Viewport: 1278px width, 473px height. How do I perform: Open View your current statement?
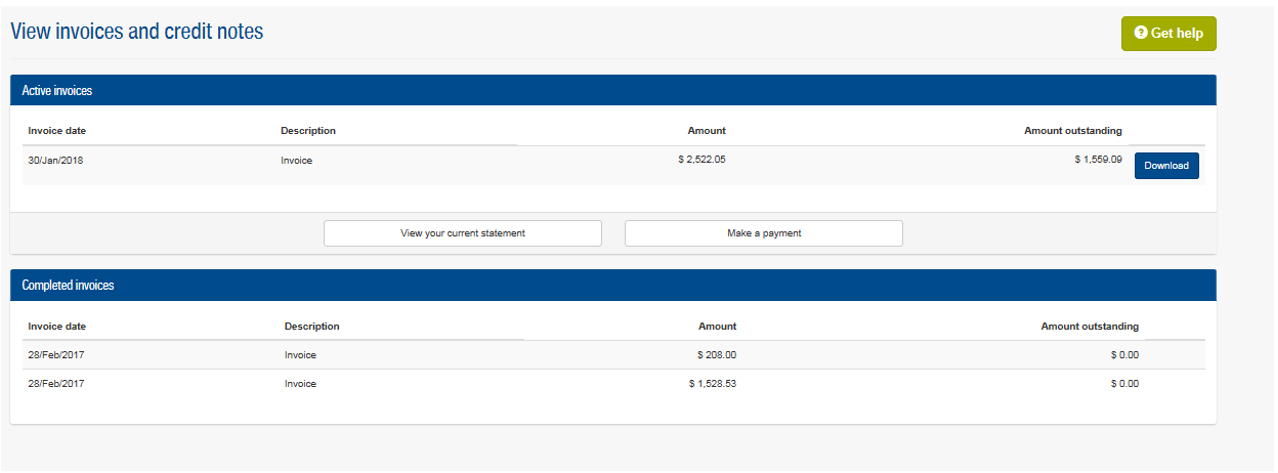coord(462,233)
